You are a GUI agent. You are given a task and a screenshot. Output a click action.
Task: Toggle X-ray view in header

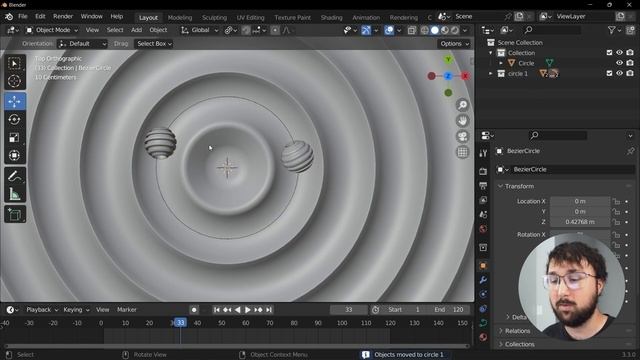pyautogui.click(x=411, y=30)
